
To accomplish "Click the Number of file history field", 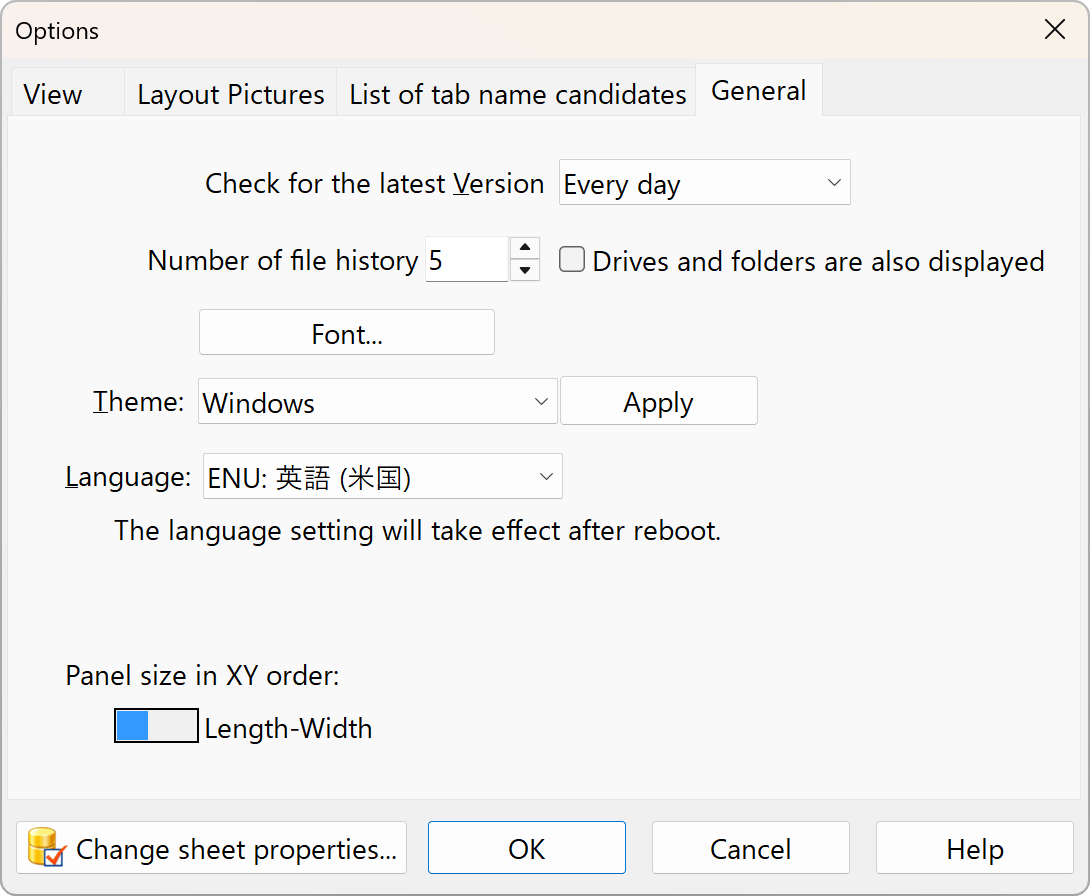I will [466, 260].
